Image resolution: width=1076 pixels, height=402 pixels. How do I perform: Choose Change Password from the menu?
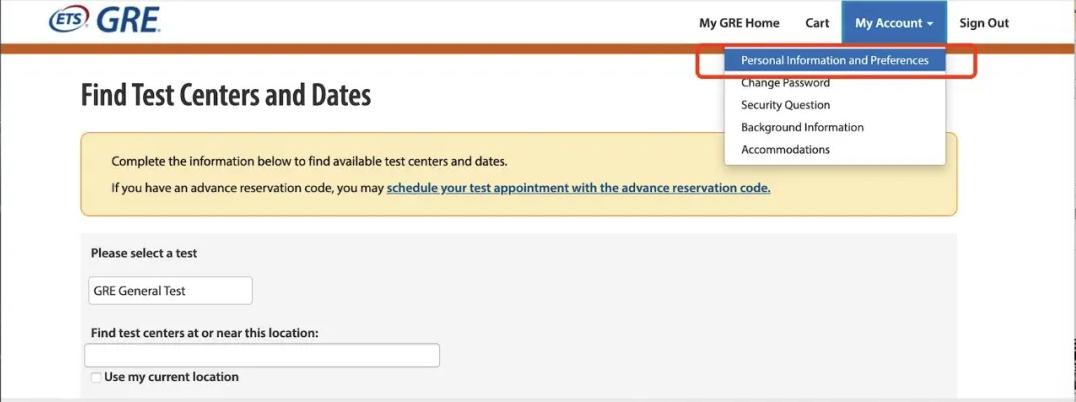[785, 83]
